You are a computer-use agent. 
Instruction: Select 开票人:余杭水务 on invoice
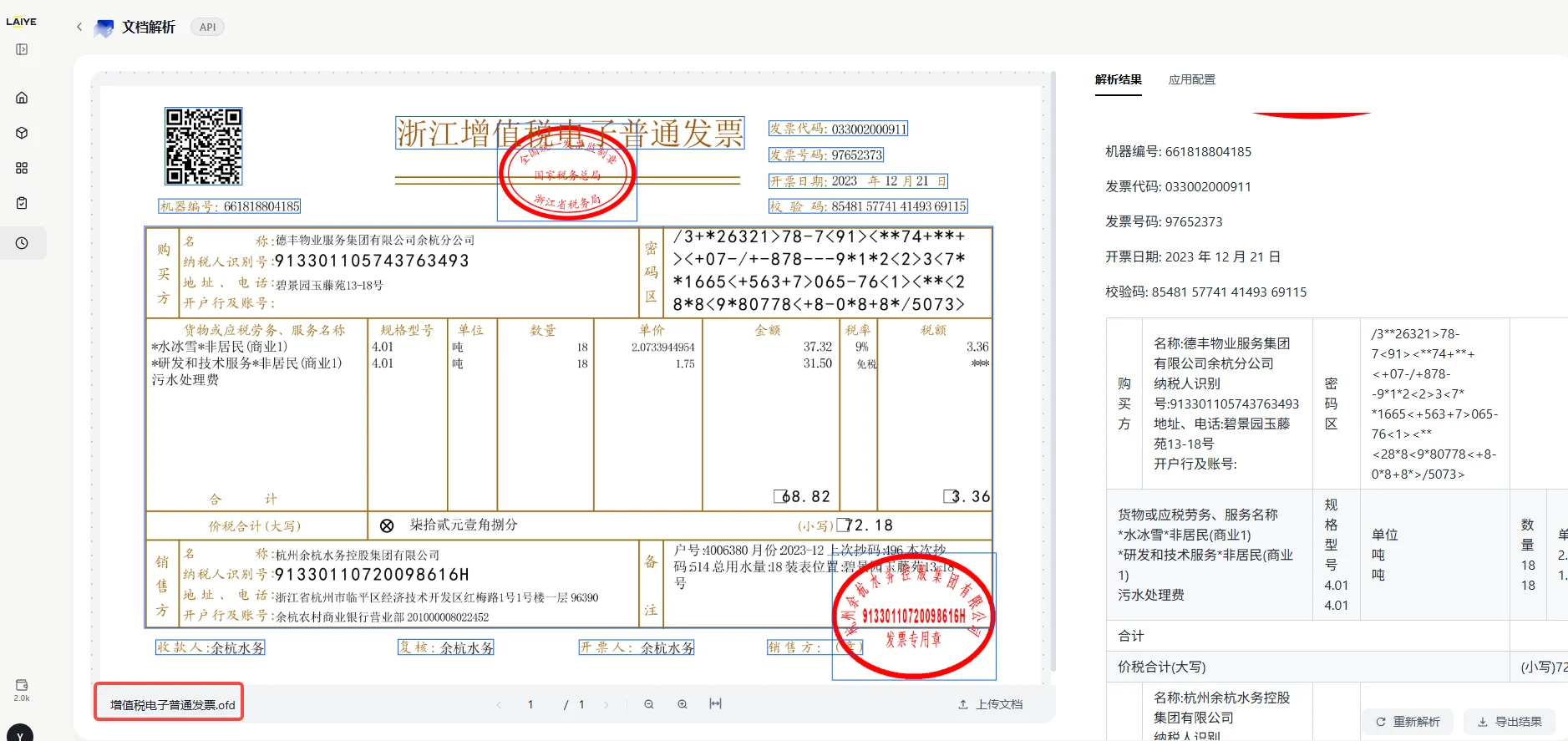pyautogui.click(x=637, y=647)
